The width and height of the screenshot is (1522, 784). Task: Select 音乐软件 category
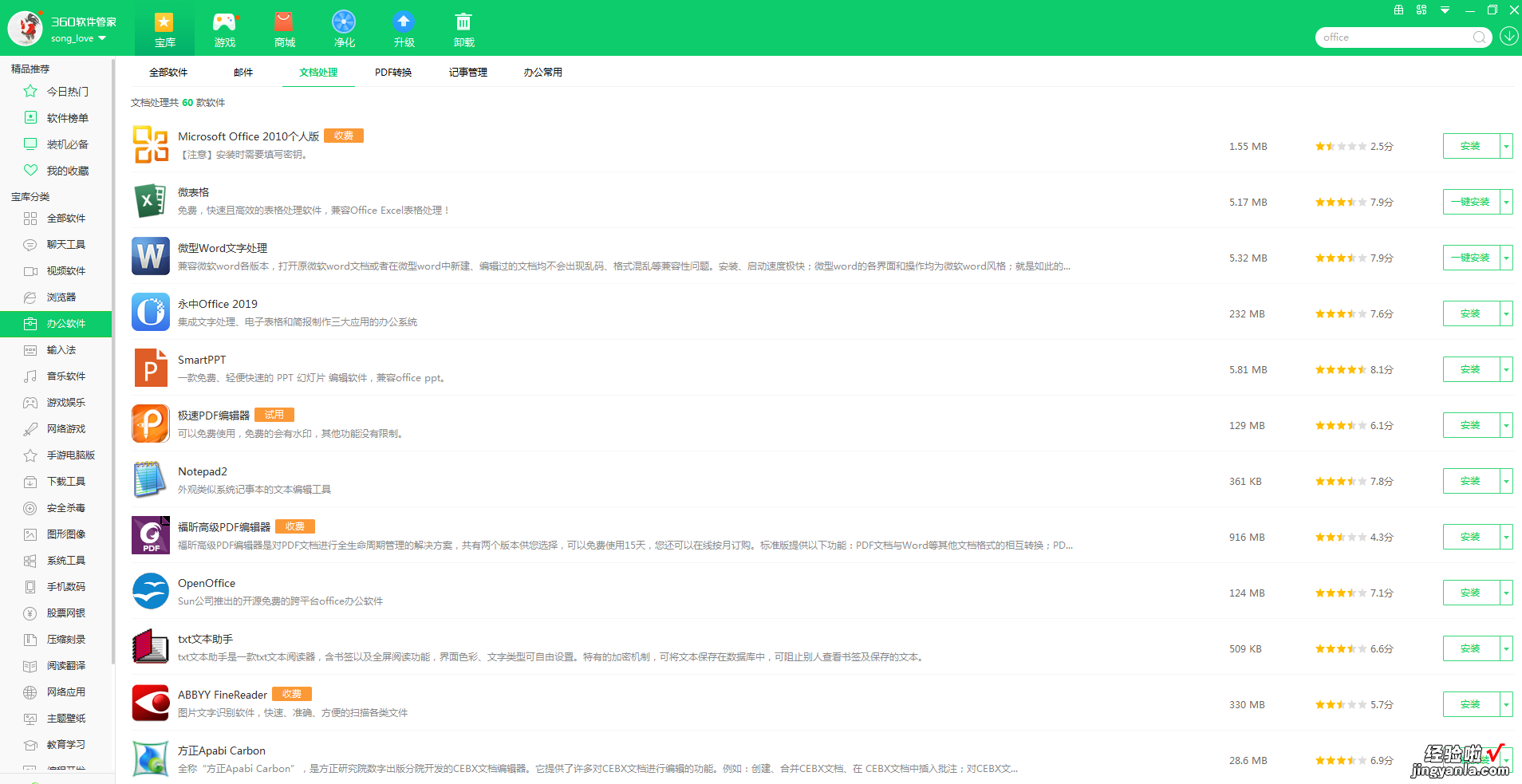[x=56, y=376]
